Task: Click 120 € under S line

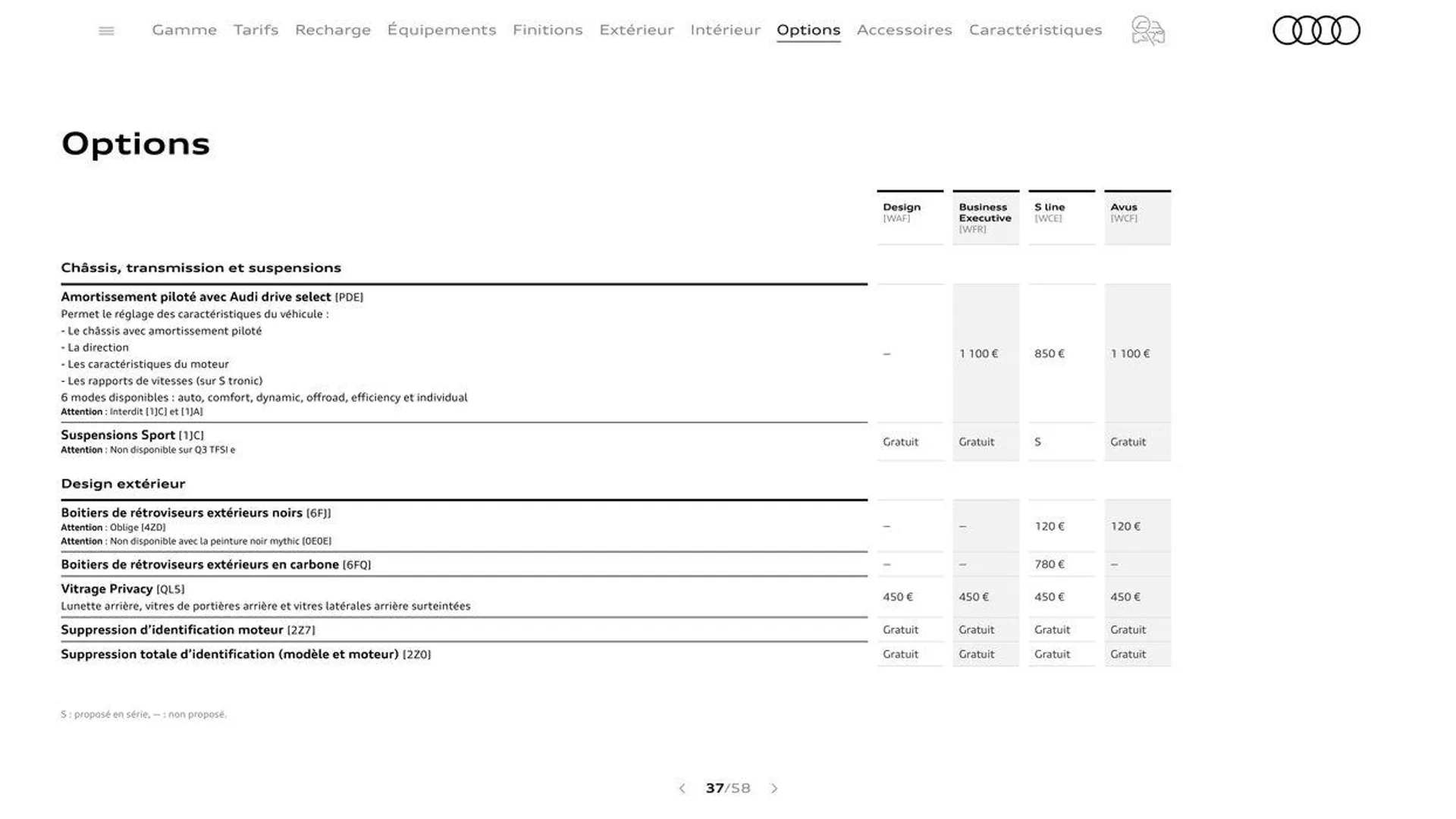Action: 1050,526
